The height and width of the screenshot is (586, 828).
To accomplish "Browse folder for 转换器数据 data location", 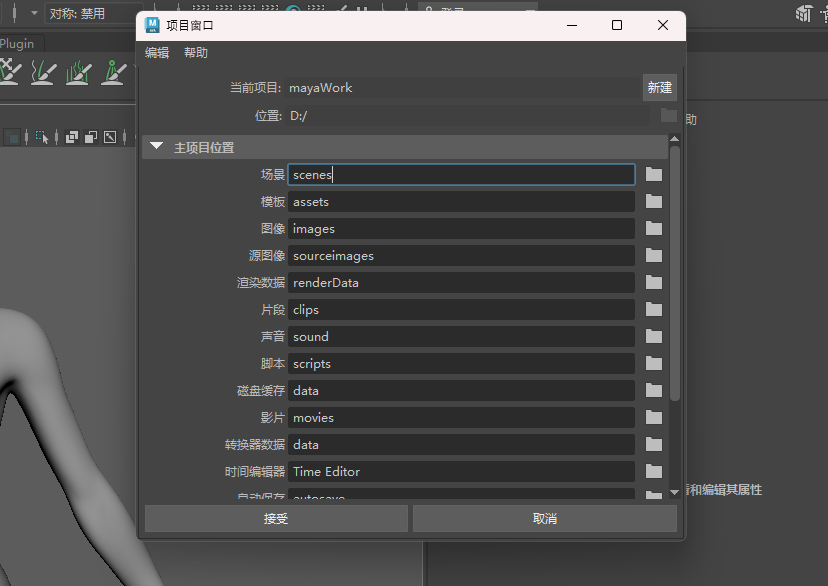I will 654,445.
